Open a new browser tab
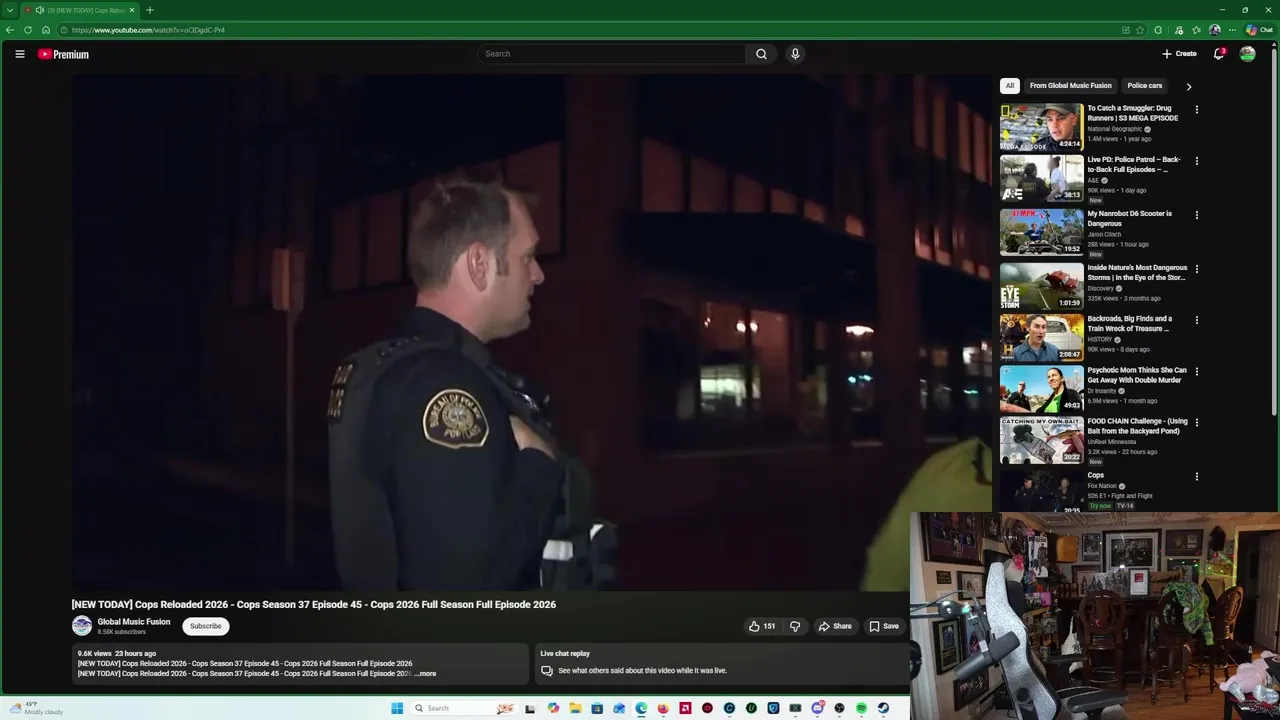The height and width of the screenshot is (720, 1280). click(x=149, y=10)
